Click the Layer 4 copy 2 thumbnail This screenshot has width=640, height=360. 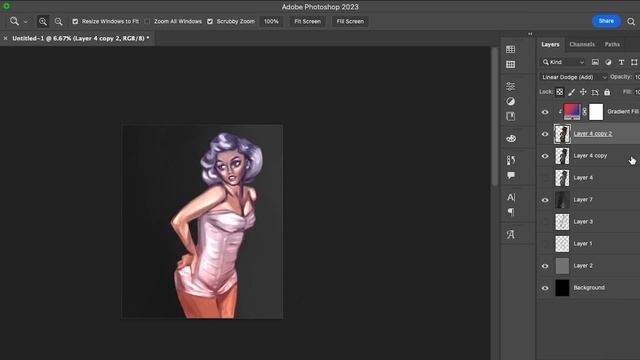[x=562, y=134]
